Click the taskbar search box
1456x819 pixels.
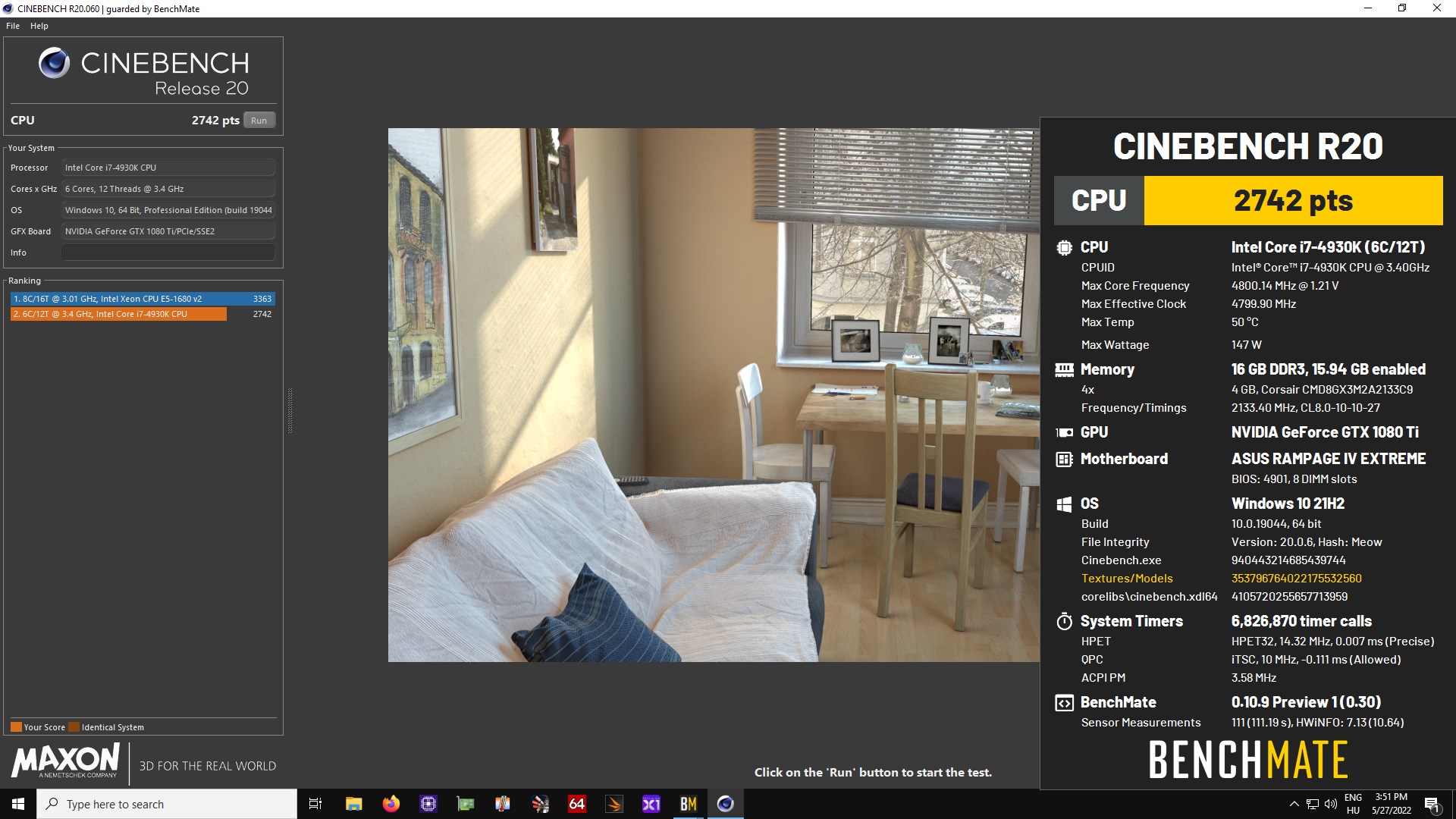(x=167, y=804)
